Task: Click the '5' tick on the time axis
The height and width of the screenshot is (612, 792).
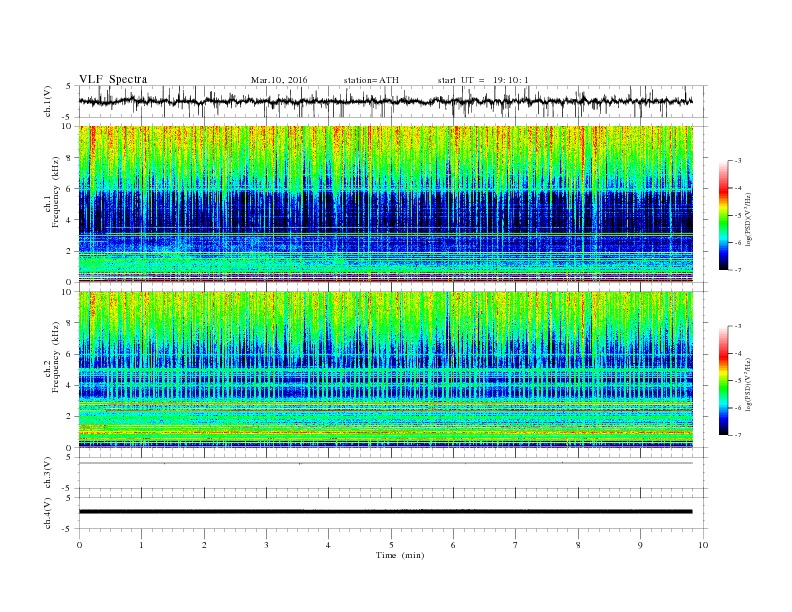Action: pyautogui.click(x=391, y=545)
